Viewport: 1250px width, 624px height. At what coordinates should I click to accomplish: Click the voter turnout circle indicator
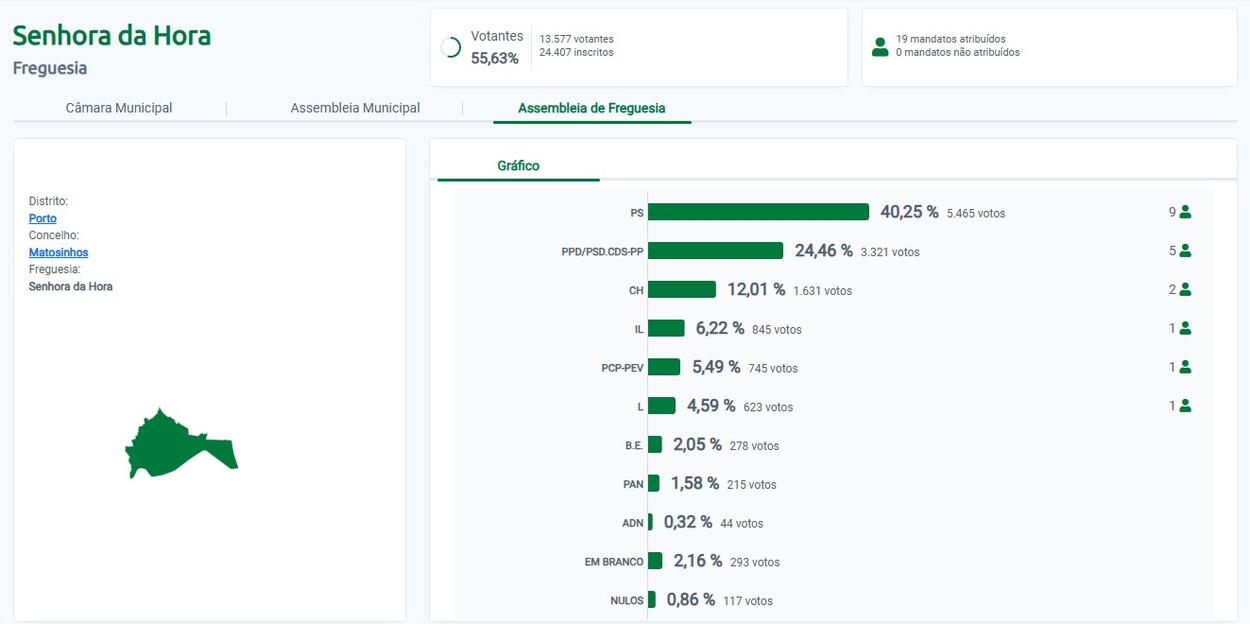pyautogui.click(x=451, y=47)
